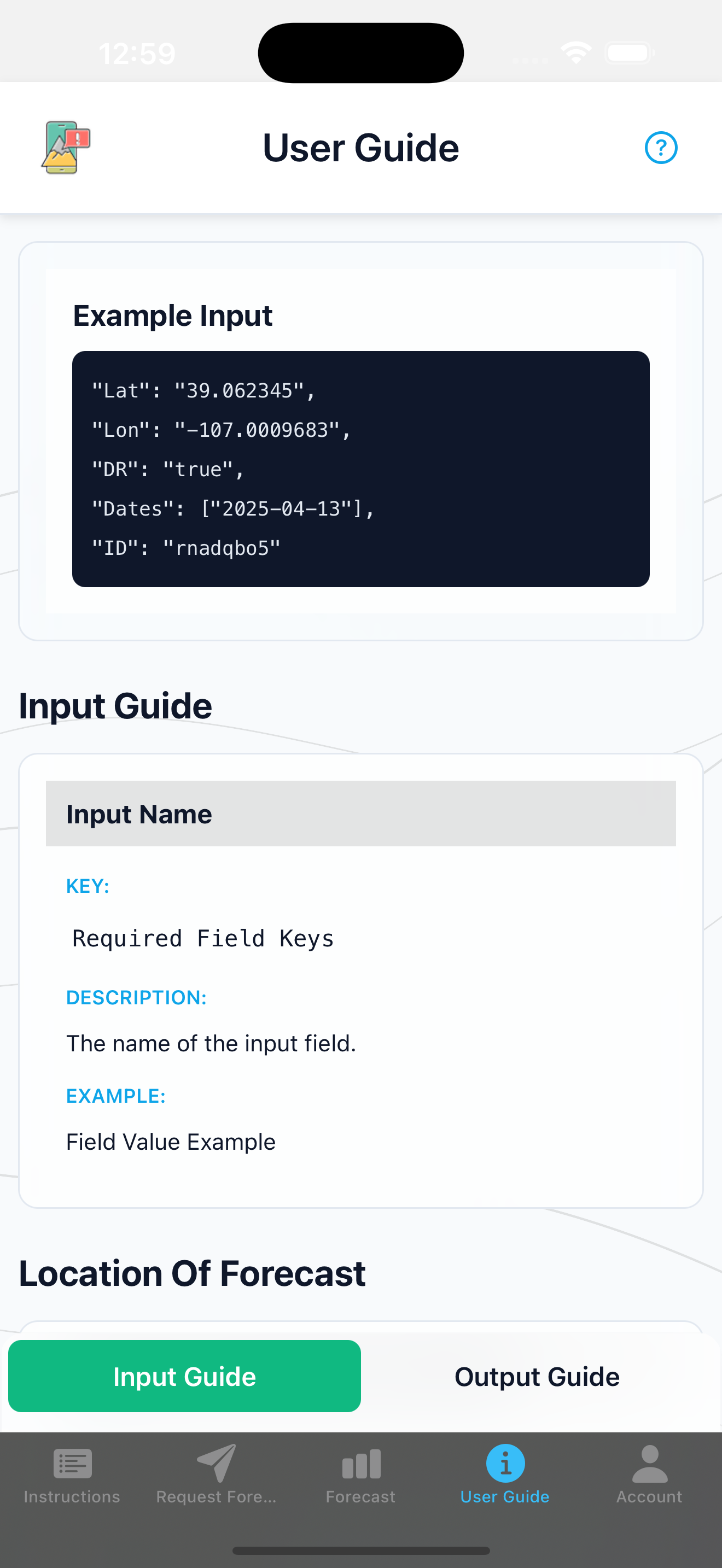The height and width of the screenshot is (1568, 722).
Task: Select the green Input Guide segment
Action: pos(184,1376)
